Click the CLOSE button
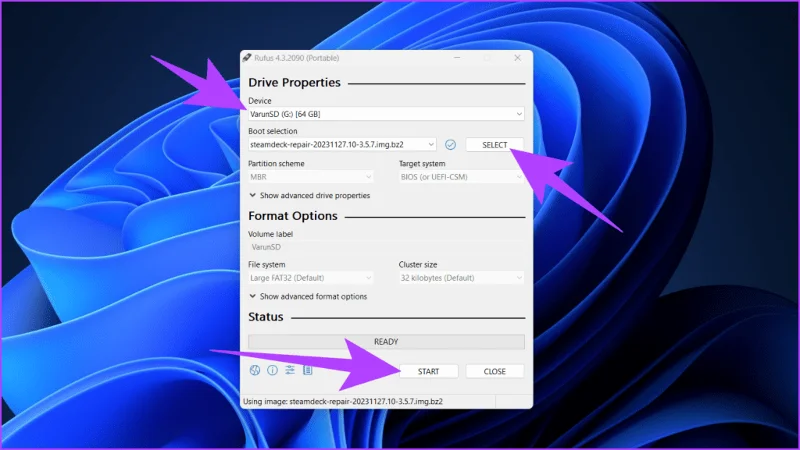 point(494,371)
